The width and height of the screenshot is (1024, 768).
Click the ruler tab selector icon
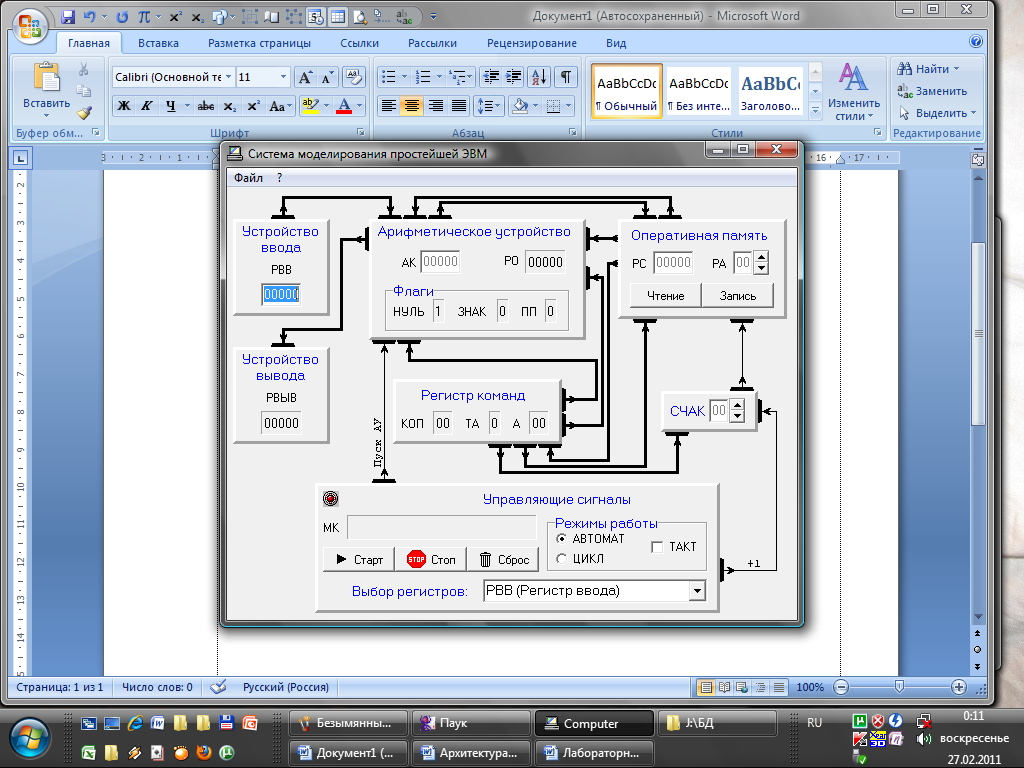pos(20,158)
